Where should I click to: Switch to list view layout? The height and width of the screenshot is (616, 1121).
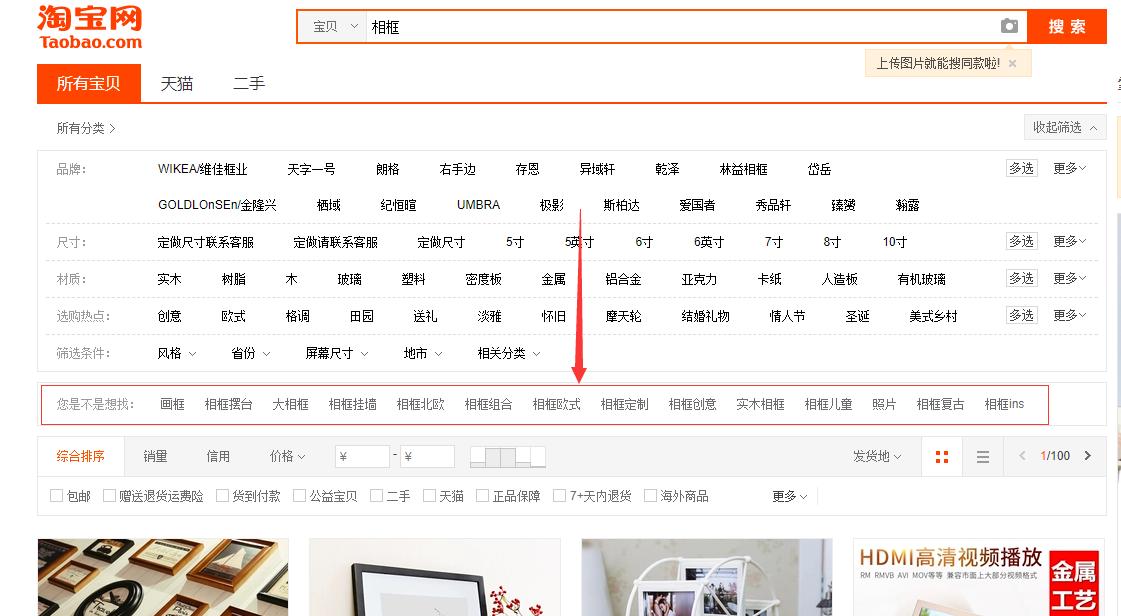(982, 455)
